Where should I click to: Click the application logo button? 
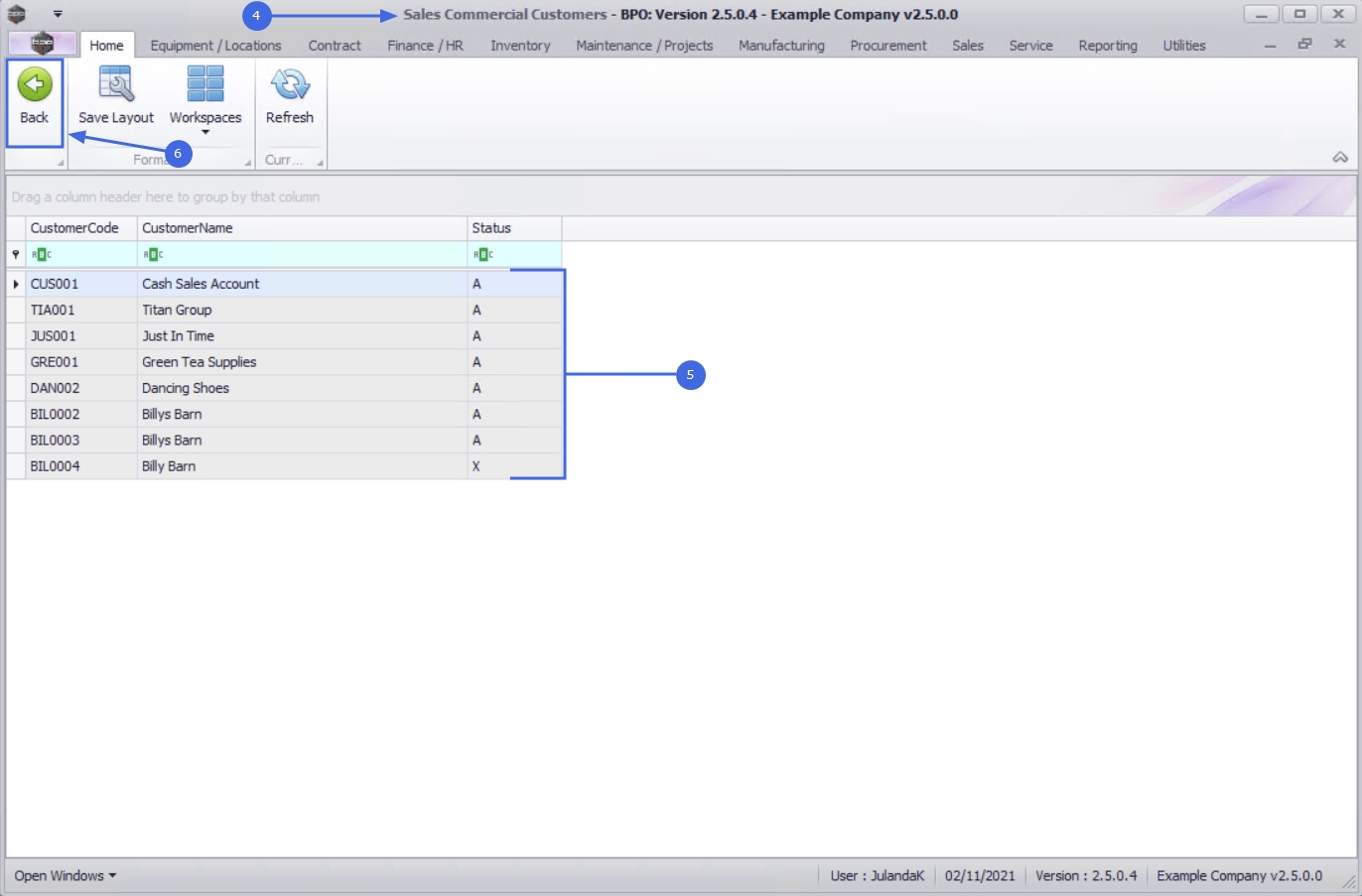(42, 44)
